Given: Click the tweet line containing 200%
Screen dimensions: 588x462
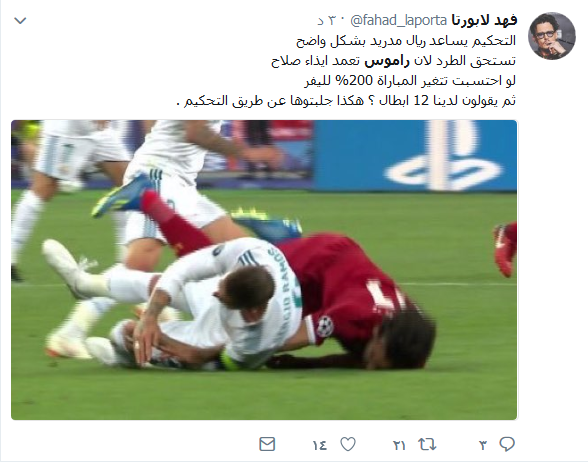Looking at the screenshot, I should (x=410, y=81).
